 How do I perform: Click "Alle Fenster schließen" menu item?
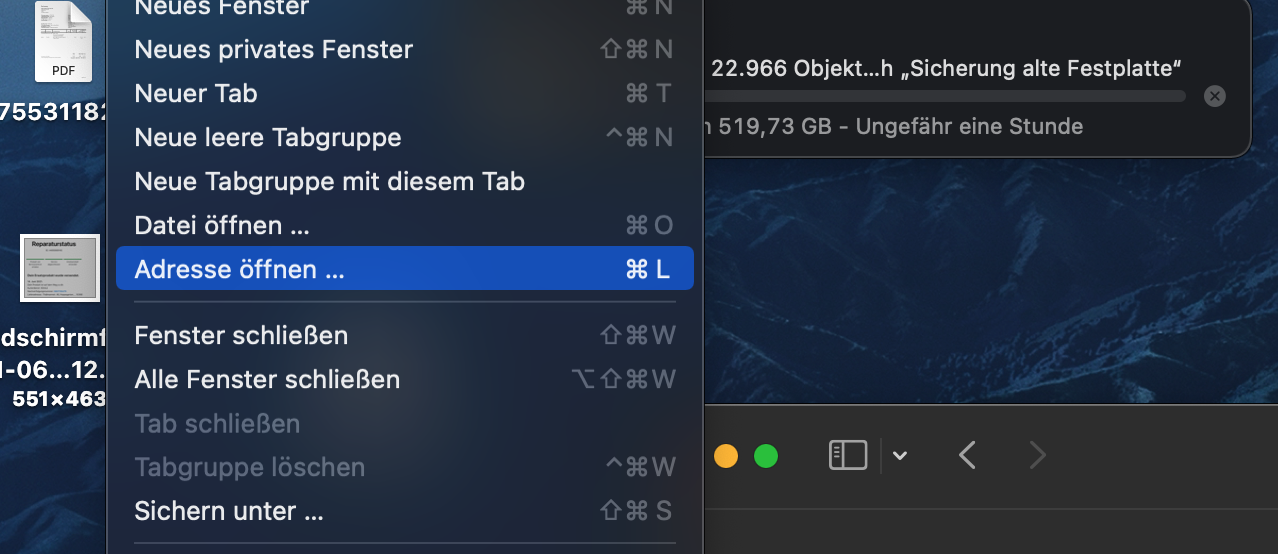(x=267, y=379)
